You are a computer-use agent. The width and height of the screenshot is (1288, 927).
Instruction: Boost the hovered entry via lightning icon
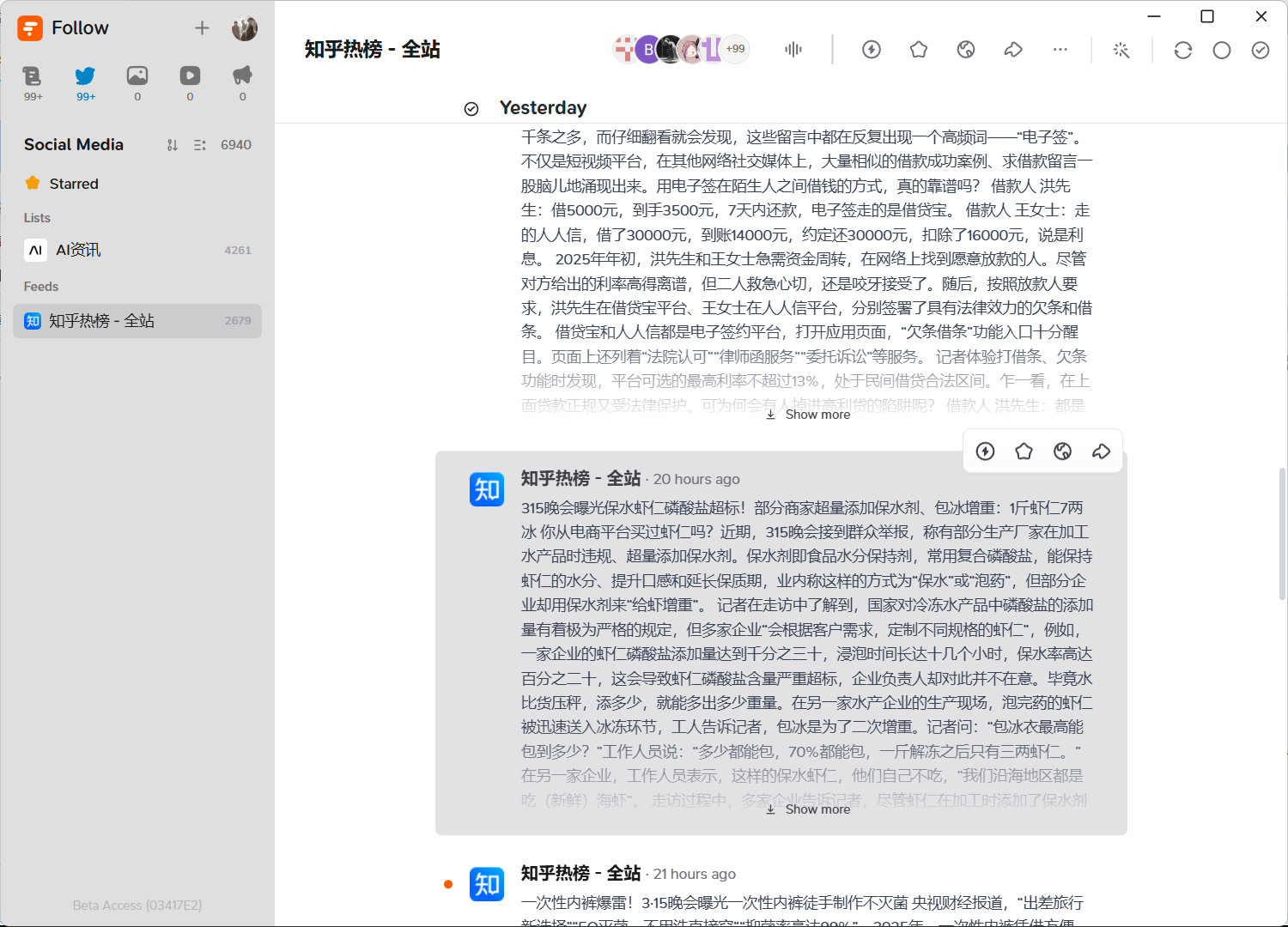pos(985,451)
